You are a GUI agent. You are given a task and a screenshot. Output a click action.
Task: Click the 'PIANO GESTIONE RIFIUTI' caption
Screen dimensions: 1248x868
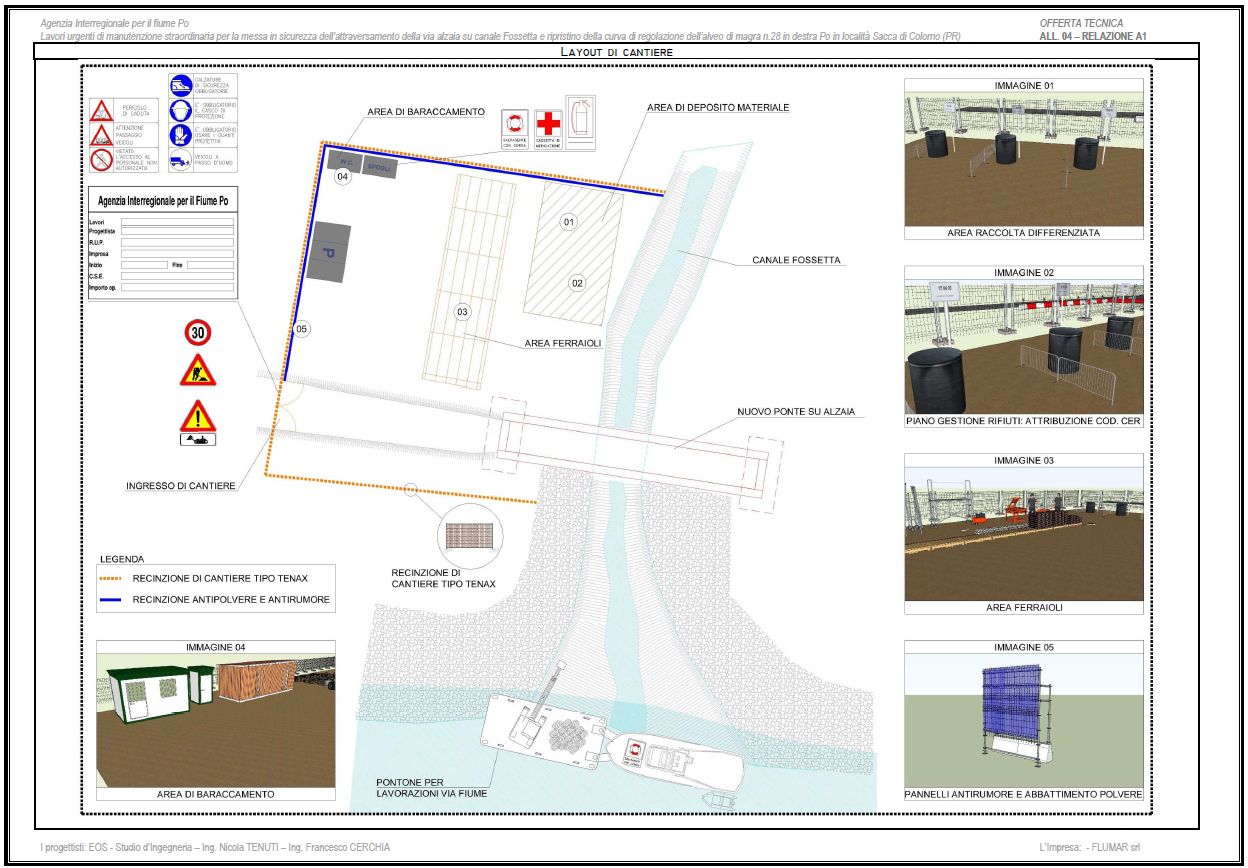pos(1024,421)
